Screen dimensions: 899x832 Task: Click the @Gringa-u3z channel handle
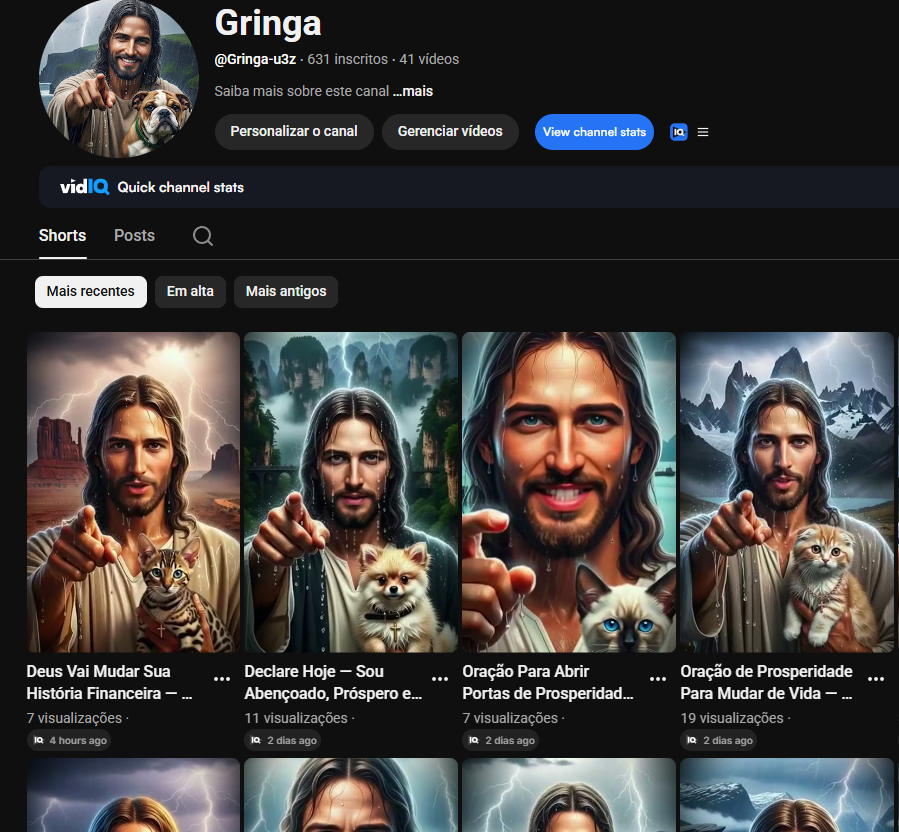(x=255, y=59)
